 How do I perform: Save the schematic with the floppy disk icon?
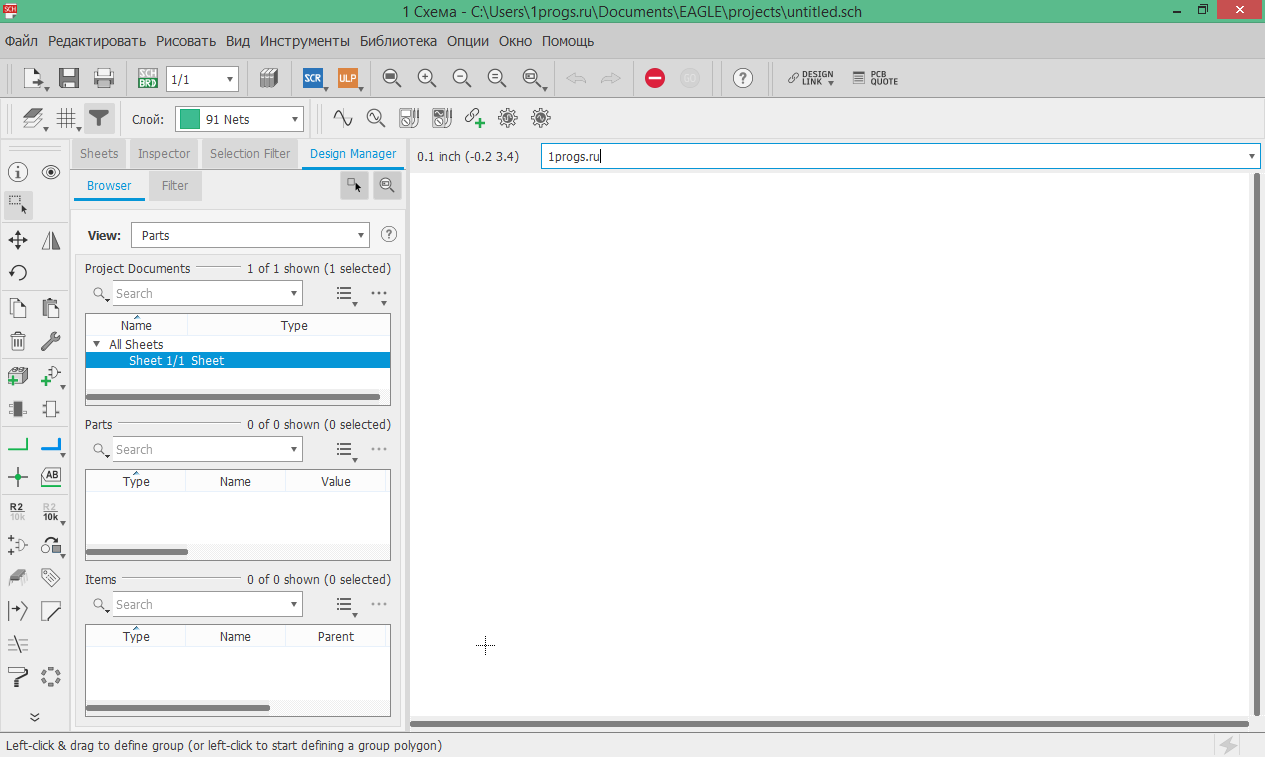(69, 78)
